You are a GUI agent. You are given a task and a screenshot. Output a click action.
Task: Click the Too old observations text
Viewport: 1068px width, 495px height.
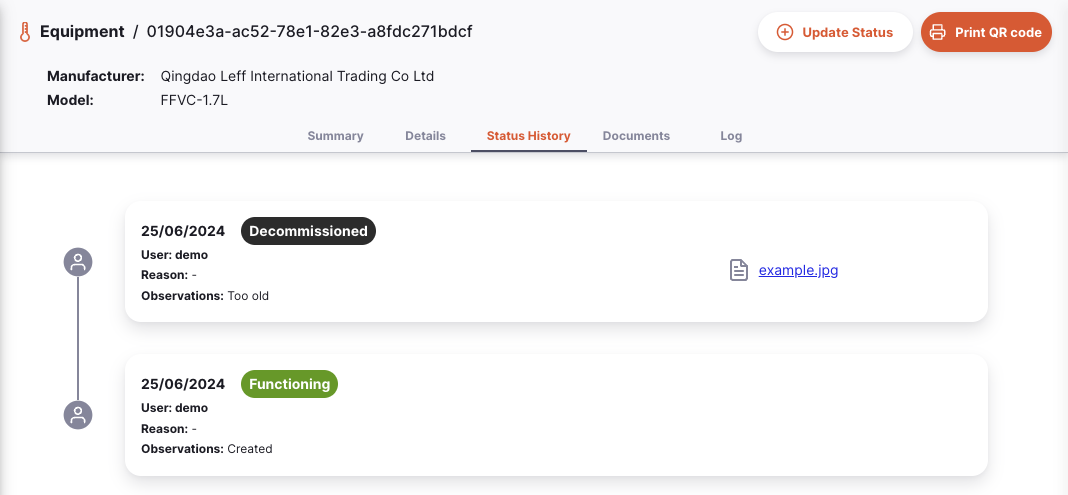click(x=248, y=296)
